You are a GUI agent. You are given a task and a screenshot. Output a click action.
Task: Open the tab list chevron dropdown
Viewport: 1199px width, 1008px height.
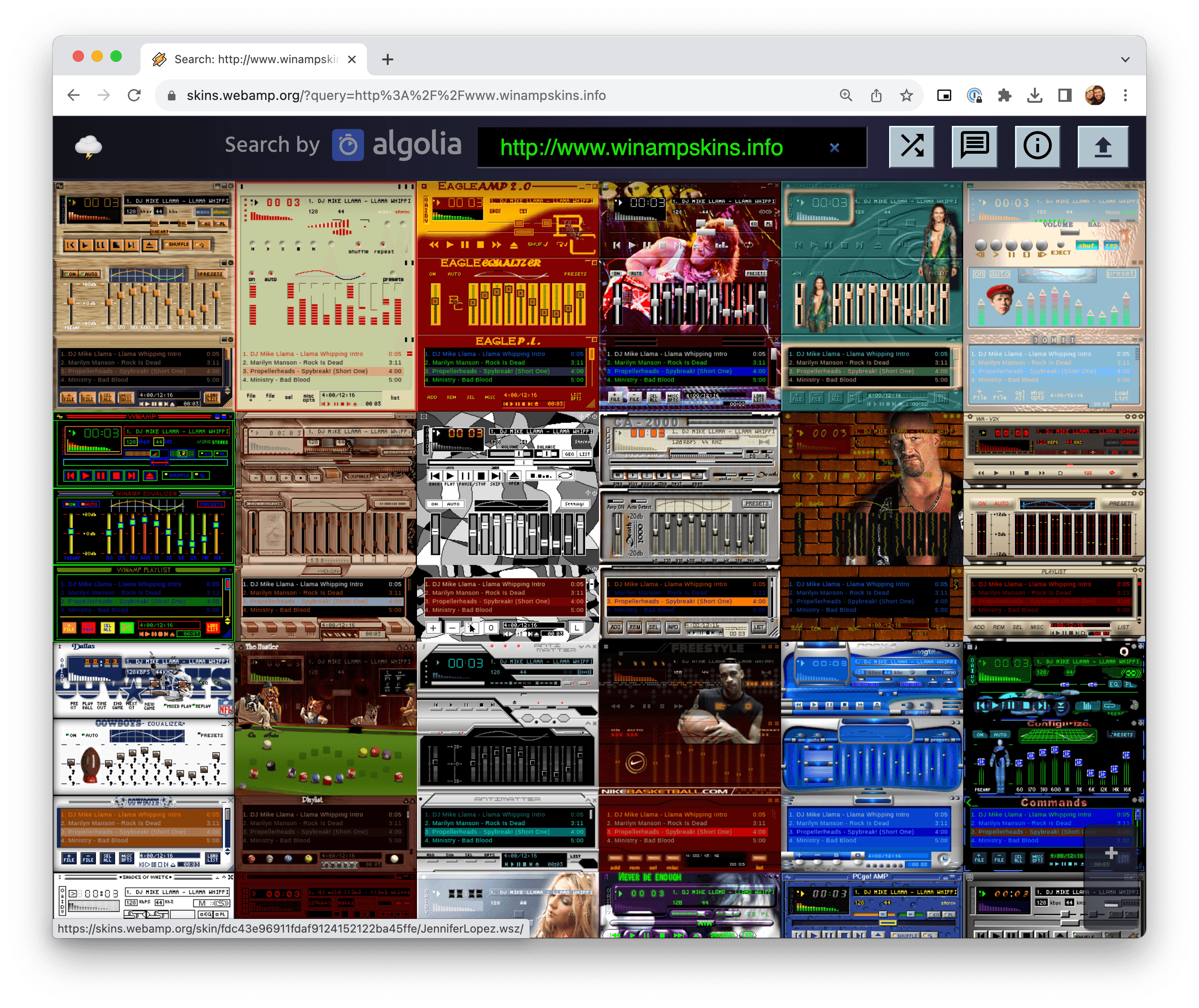pos(1125,59)
